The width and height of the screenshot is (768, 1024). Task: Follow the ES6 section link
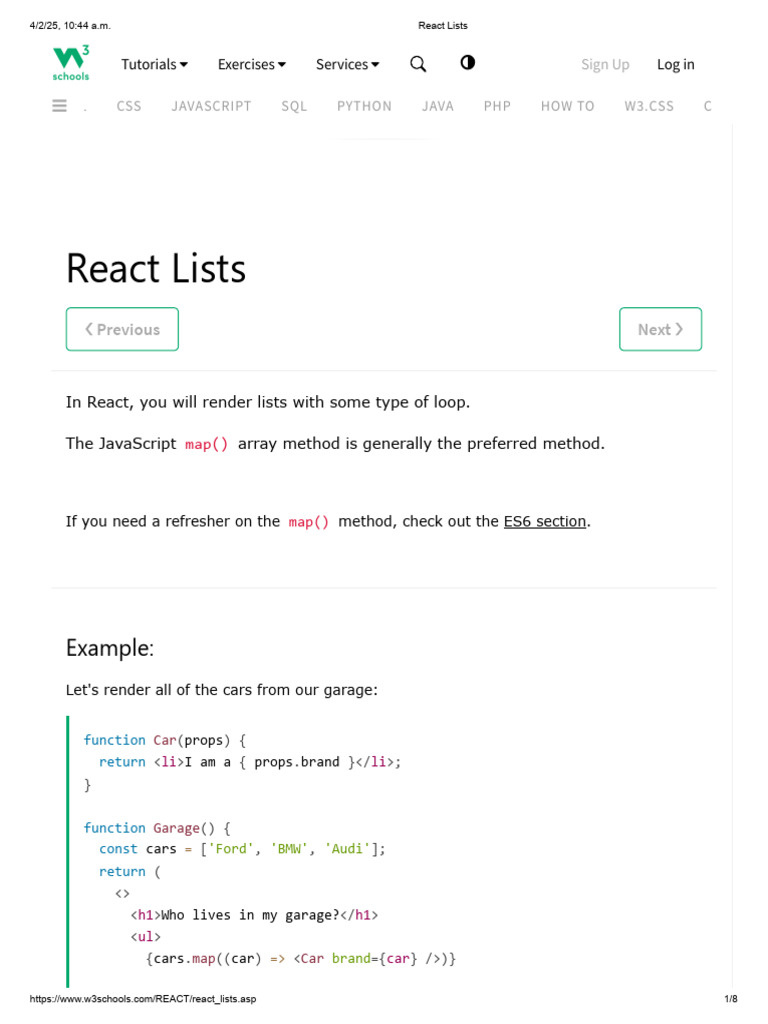pyautogui.click(x=545, y=521)
